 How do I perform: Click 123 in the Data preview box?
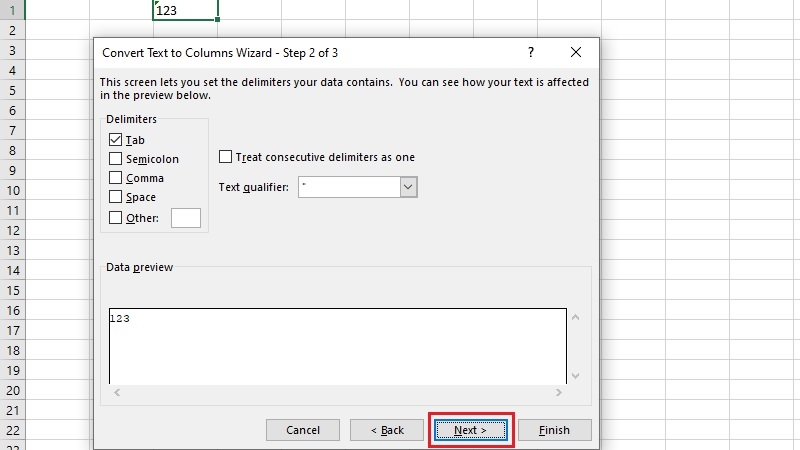[x=120, y=319]
